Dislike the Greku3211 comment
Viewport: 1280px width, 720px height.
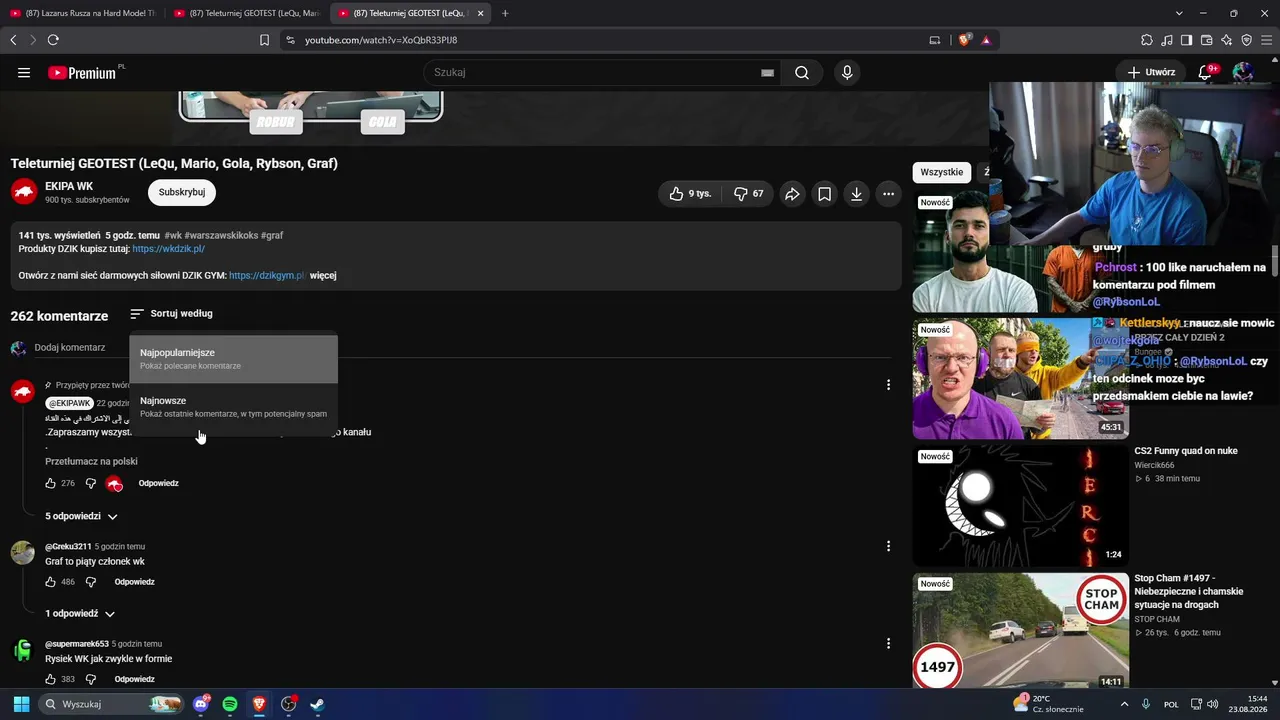(90, 582)
